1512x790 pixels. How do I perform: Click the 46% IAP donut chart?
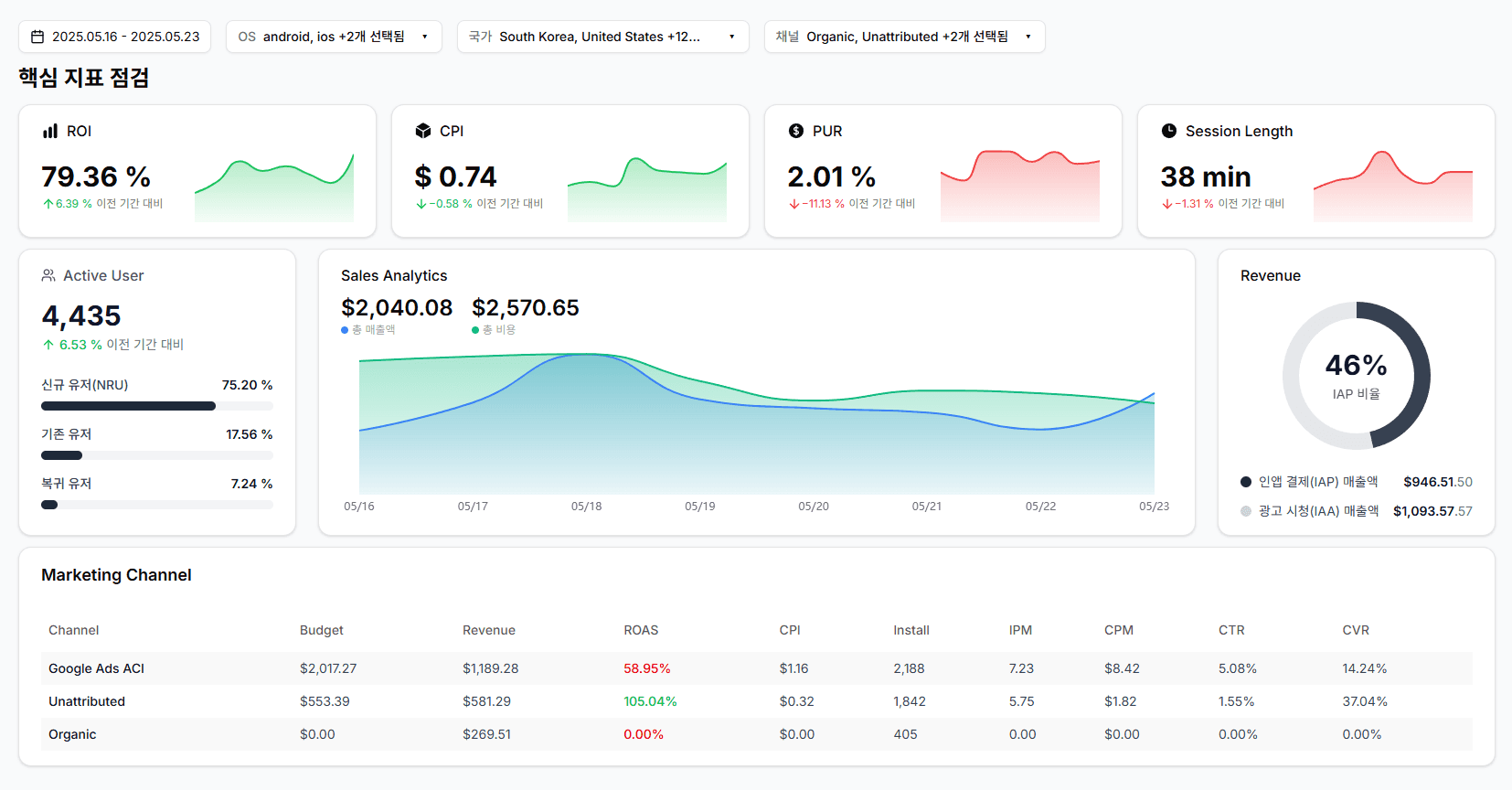point(1357,375)
